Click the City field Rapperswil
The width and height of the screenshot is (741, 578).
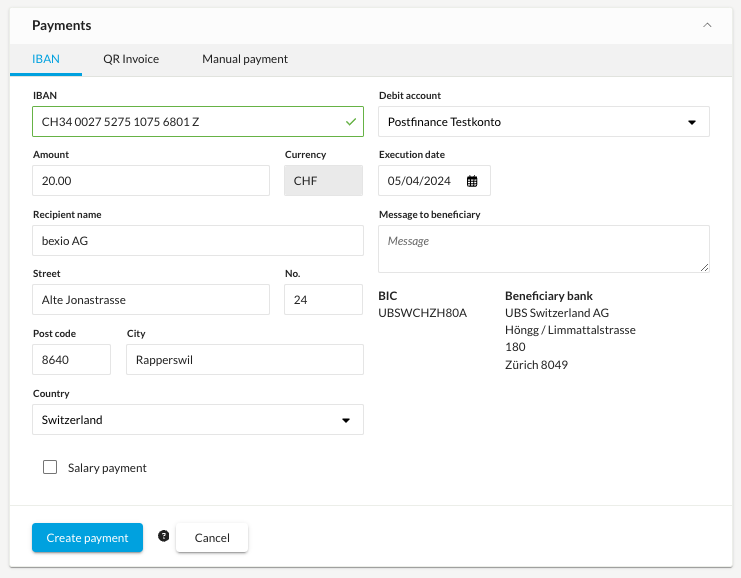[x=245, y=360]
